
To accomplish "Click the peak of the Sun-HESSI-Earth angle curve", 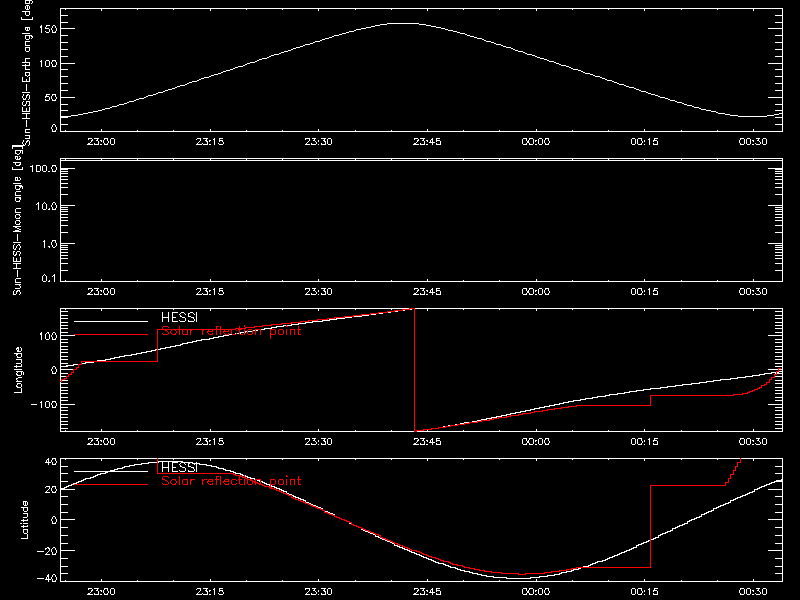I will 403,23.
